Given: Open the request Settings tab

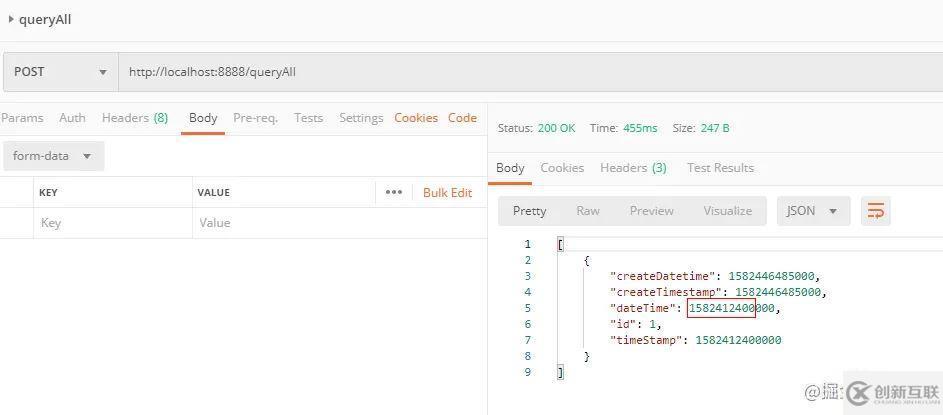Looking at the screenshot, I should pos(361,118).
